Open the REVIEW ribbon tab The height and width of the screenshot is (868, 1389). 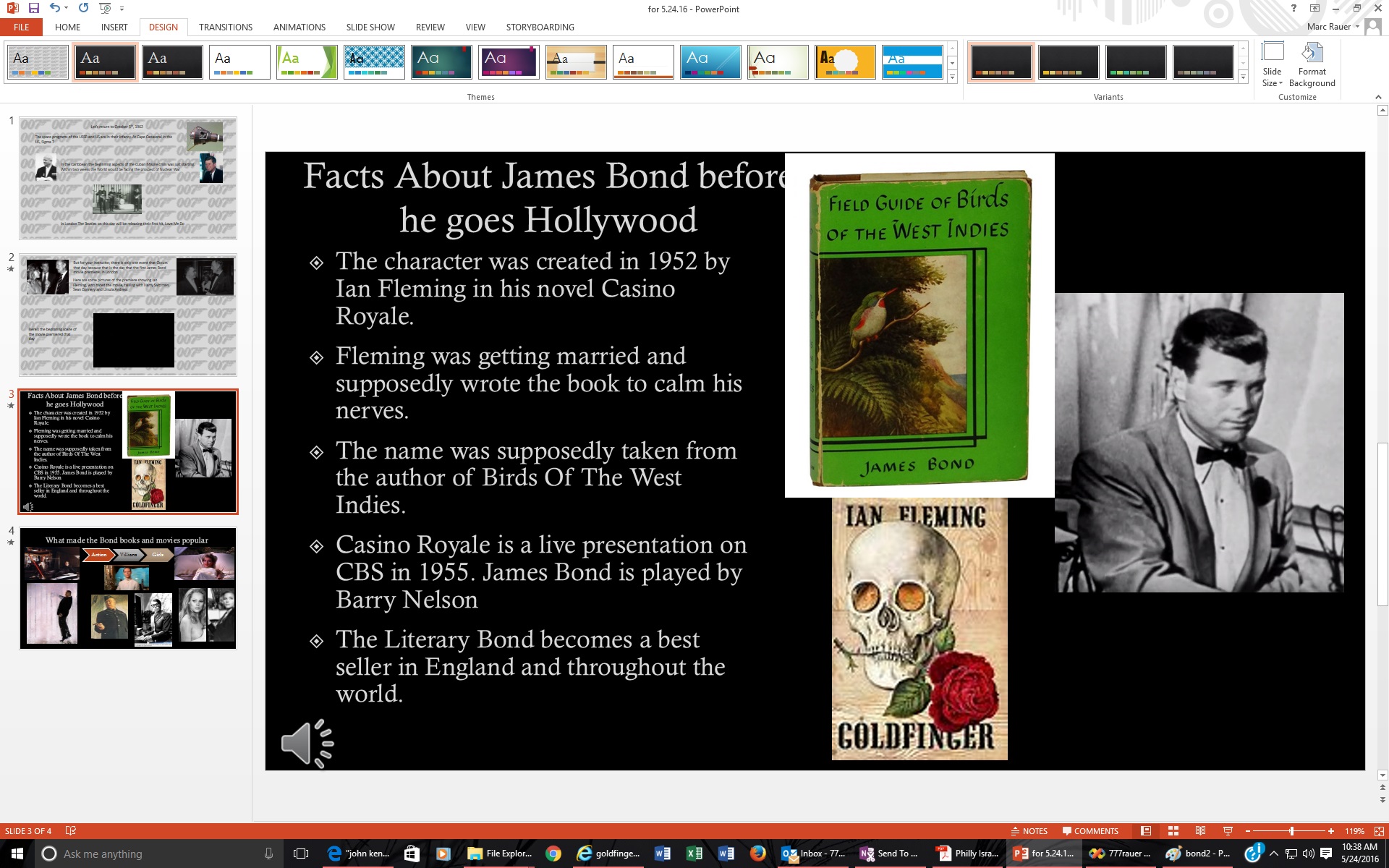(x=430, y=27)
